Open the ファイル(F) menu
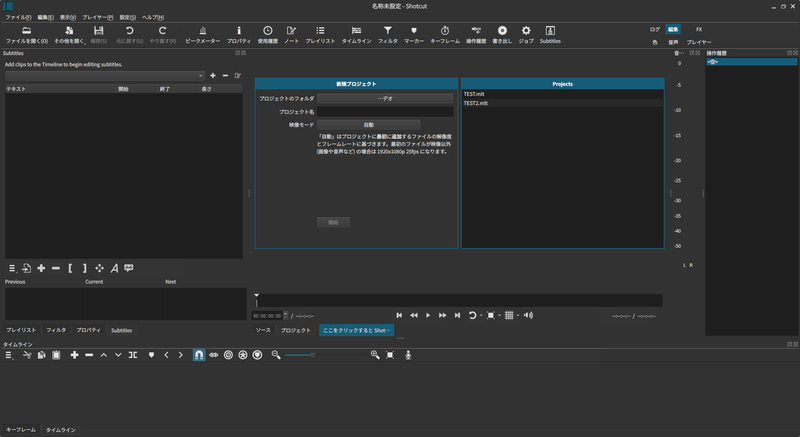Screen dimensions: 800x437 coord(18,17)
